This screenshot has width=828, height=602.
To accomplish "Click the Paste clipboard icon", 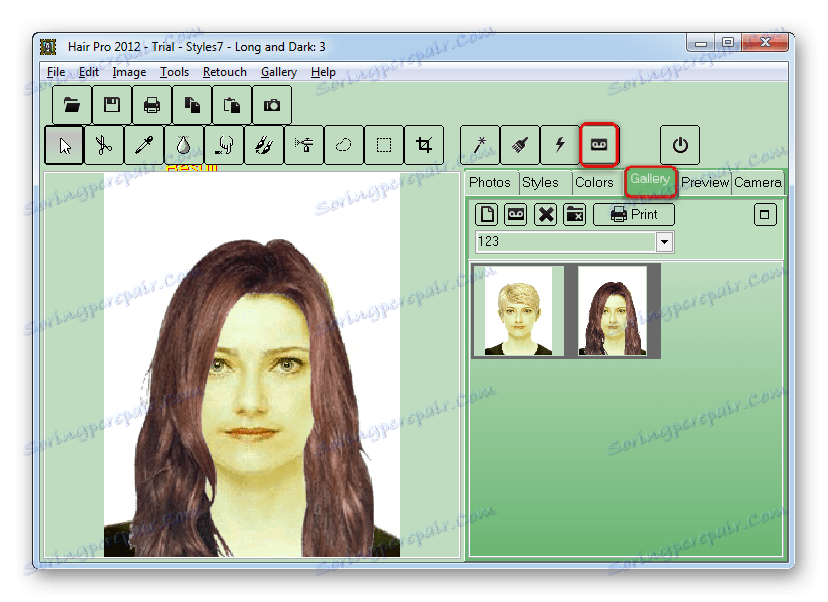I will coord(232,105).
